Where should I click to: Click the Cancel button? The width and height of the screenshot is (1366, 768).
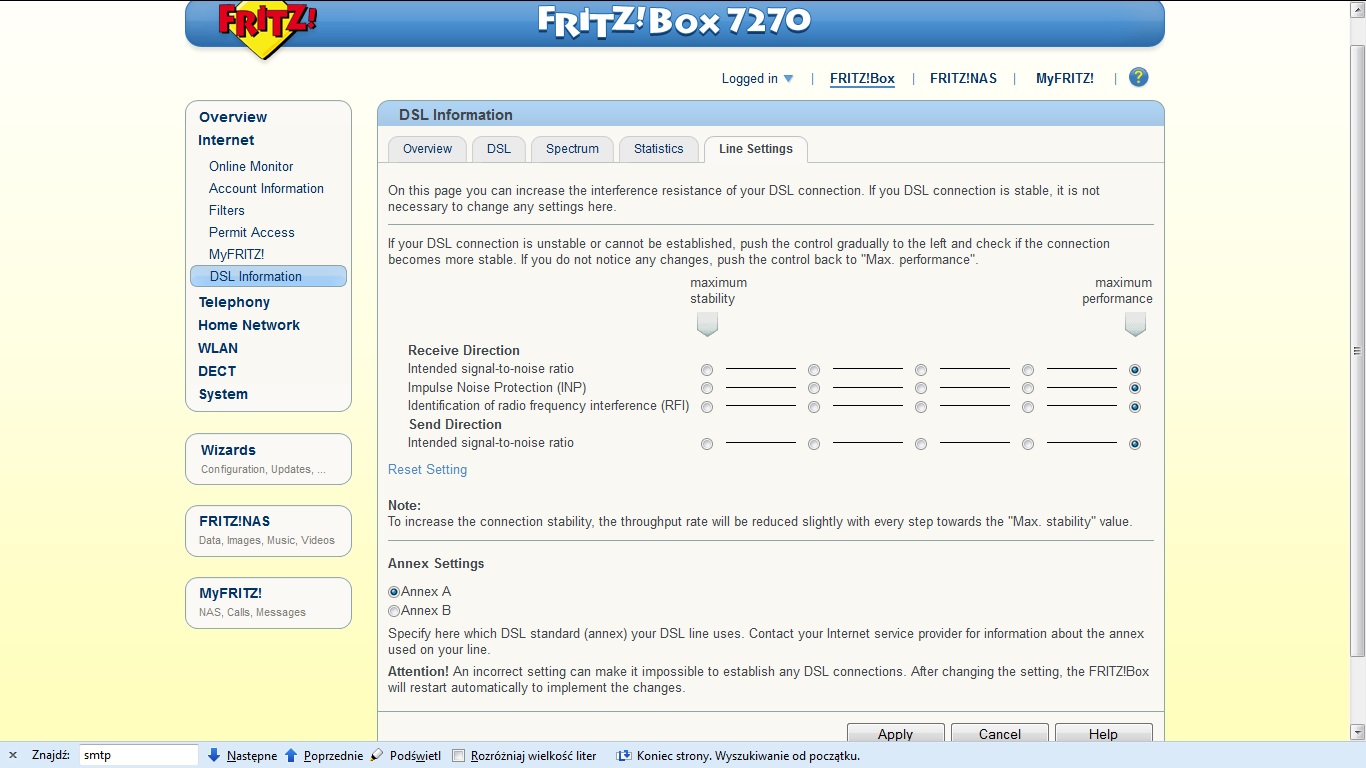999,733
